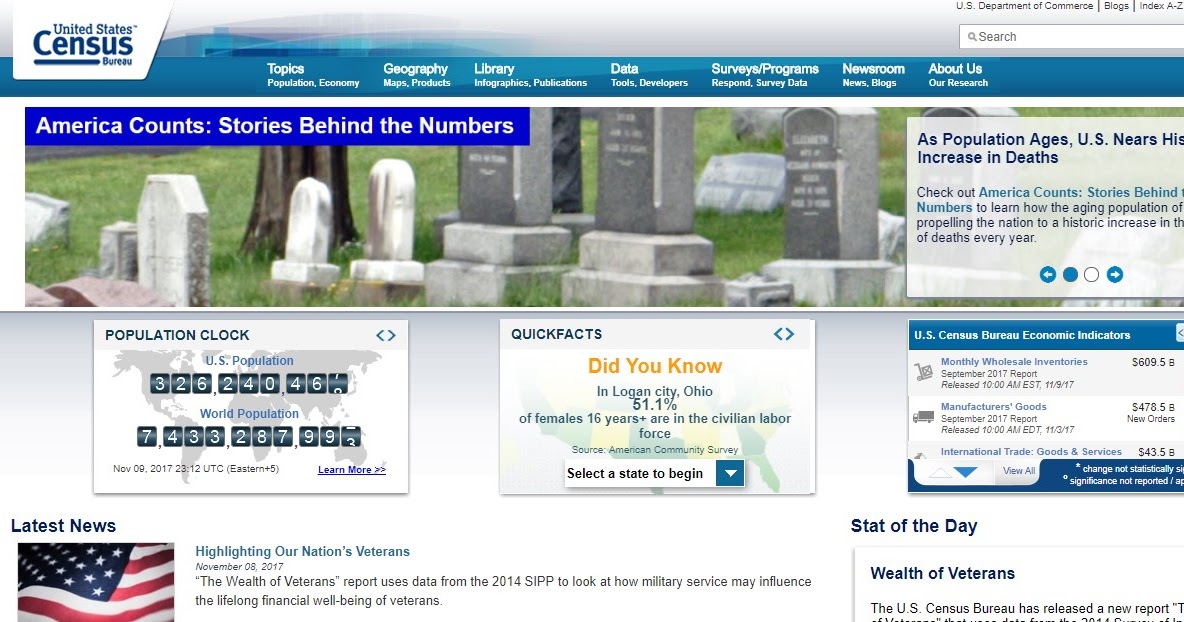
Task: Click the American flag news thumbnail
Action: point(96,582)
